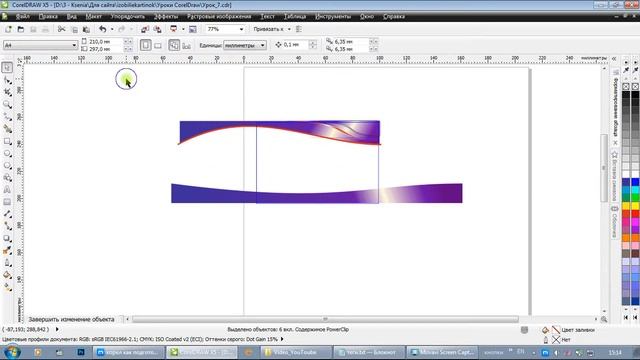640x360 pixels.
Task: Click the Windows Start button
Action: pos(11,352)
